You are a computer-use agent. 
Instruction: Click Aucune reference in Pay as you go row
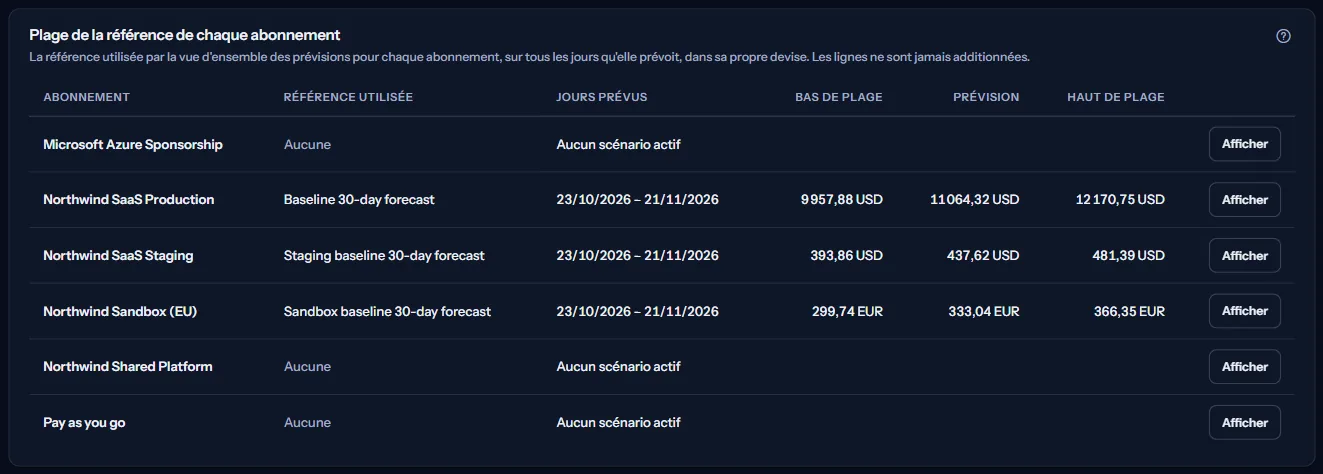click(307, 422)
